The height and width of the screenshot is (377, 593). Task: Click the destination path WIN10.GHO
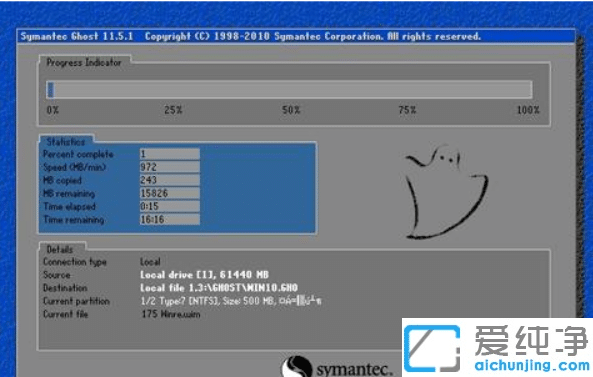click(219, 288)
